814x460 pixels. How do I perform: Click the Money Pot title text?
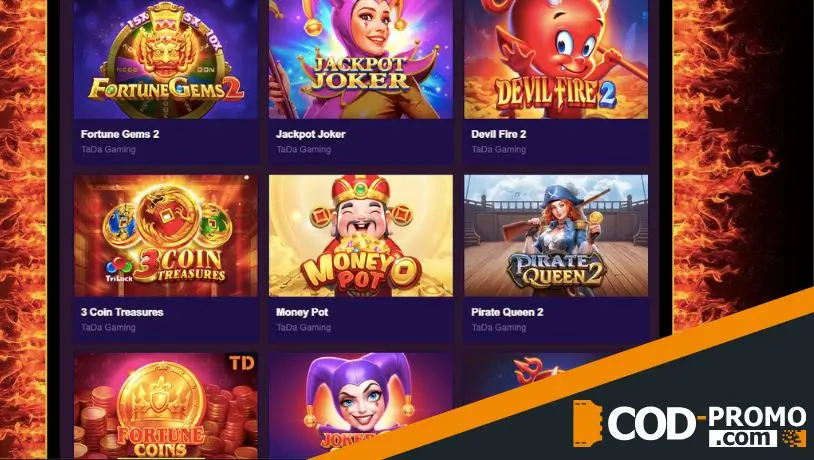[302, 312]
